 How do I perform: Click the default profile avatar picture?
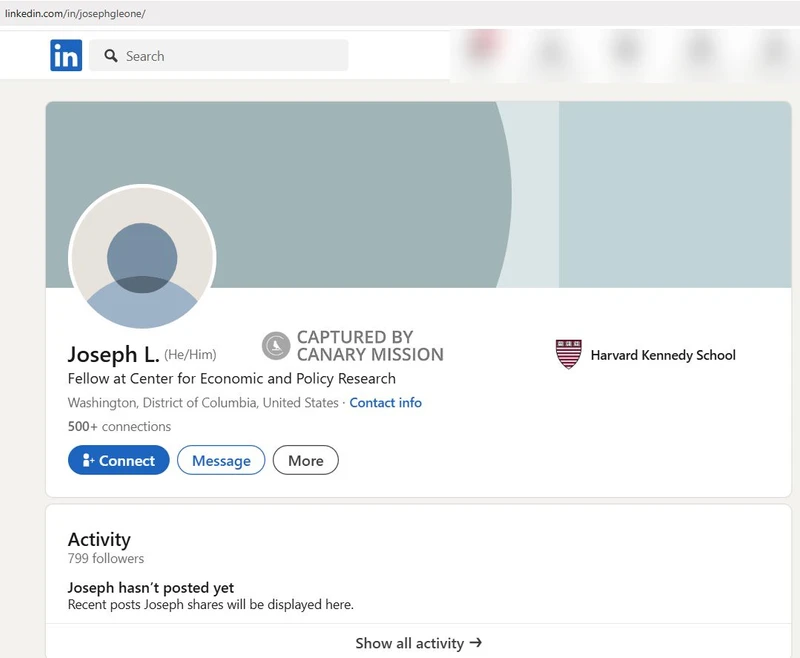(x=142, y=258)
